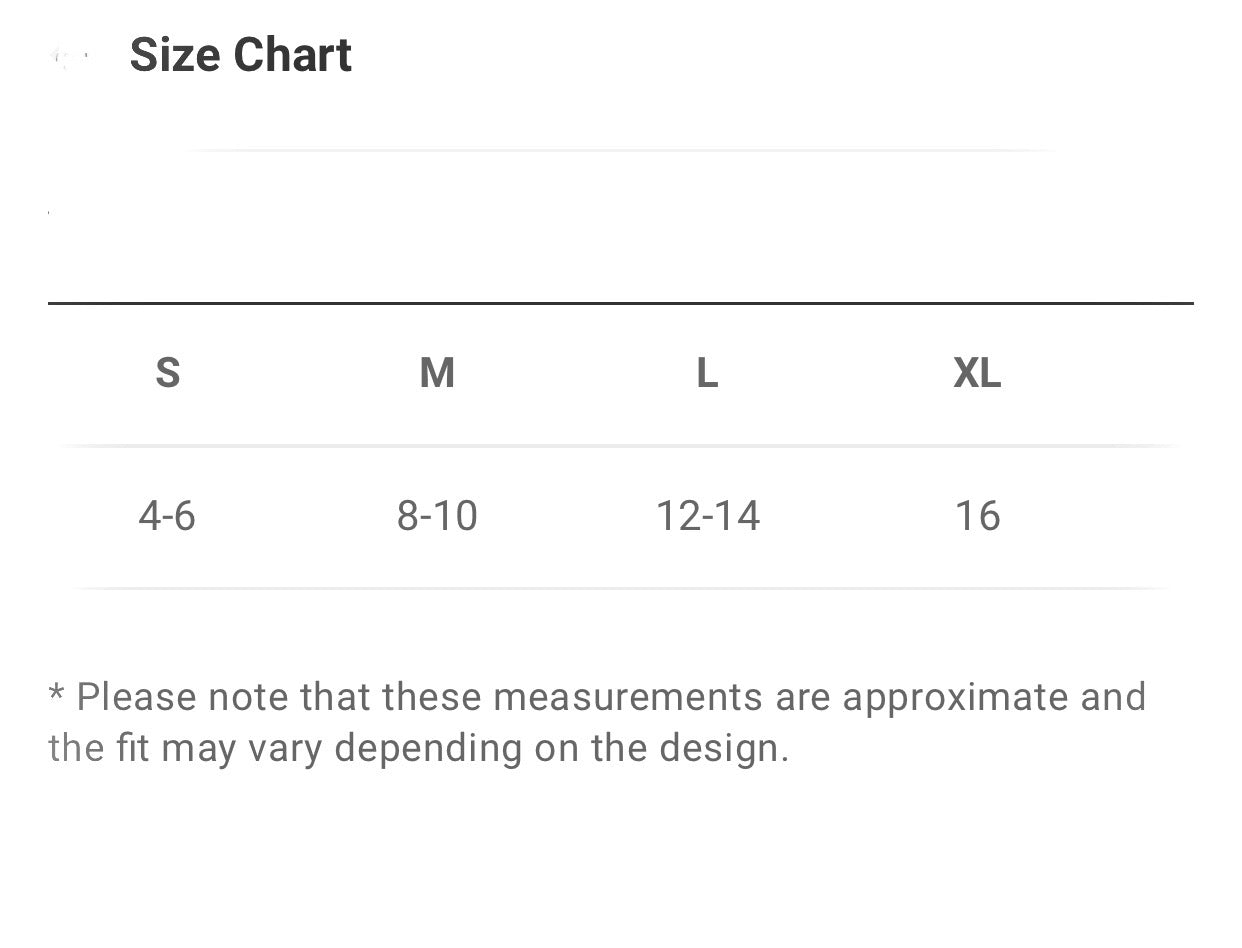The height and width of the screenshot is (948, 1242).
Task: Click the faint divider below Size Chart title
Action: [x=621, y=150]
